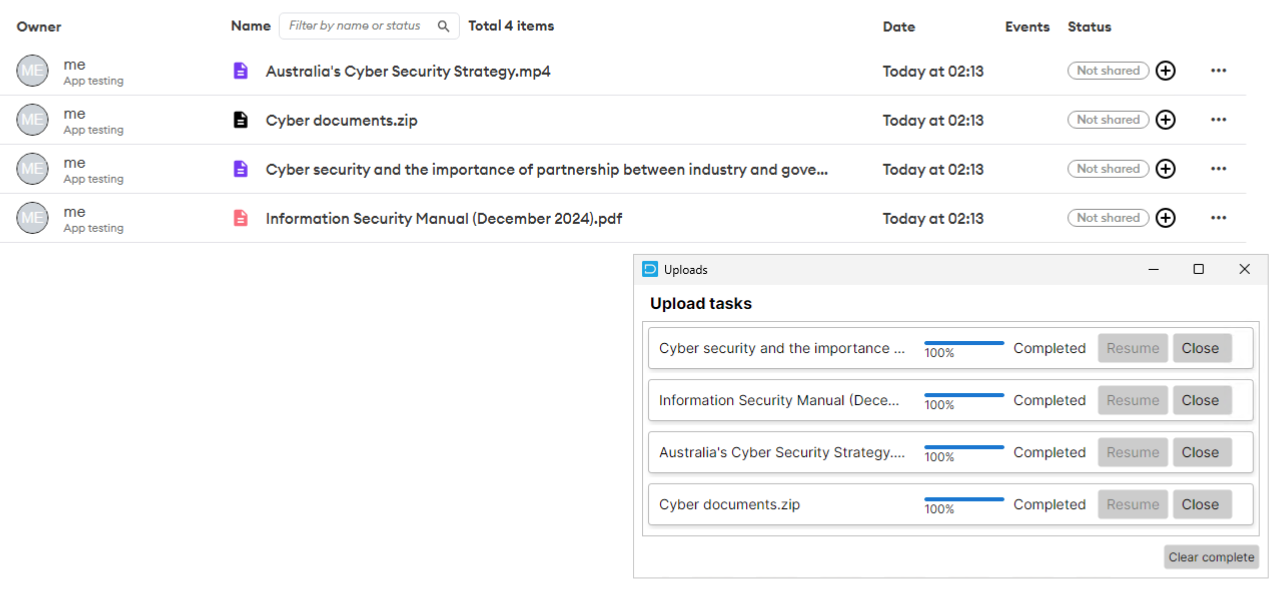Click the Status column header

point(1089,27)
